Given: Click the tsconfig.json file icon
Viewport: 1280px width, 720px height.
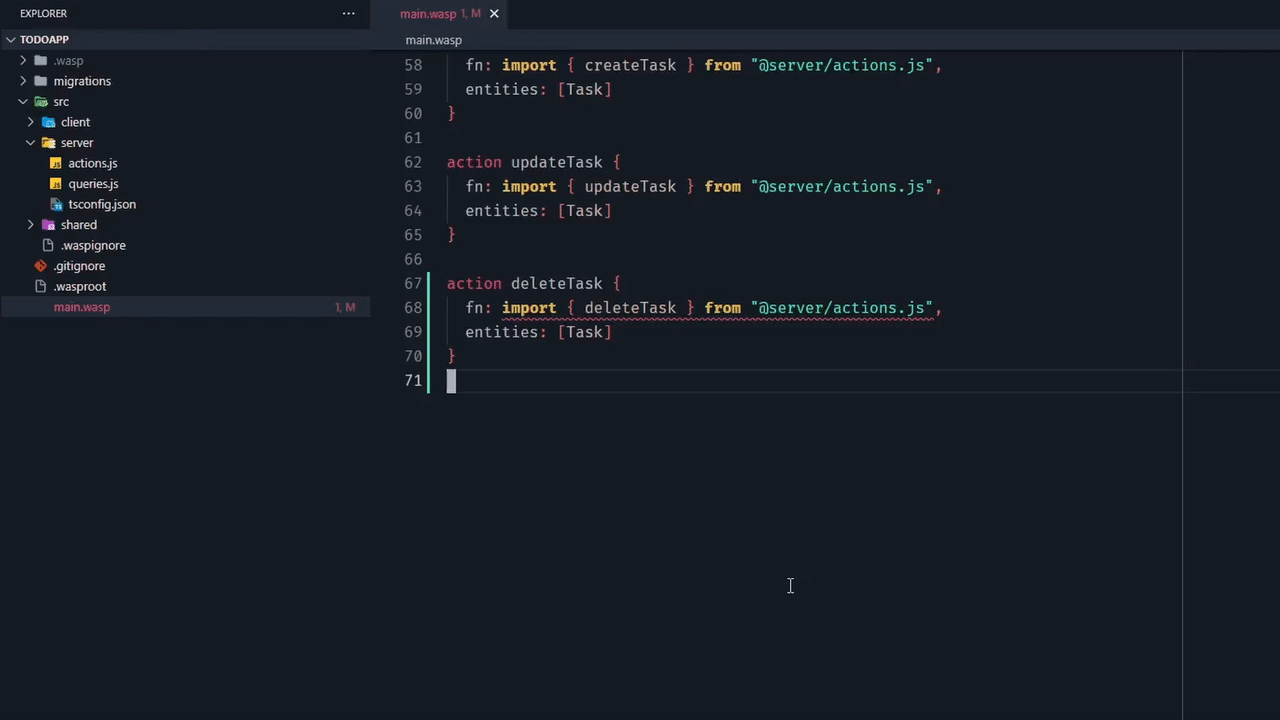Looking at the screenshot, I should click(x=56, y=204).
